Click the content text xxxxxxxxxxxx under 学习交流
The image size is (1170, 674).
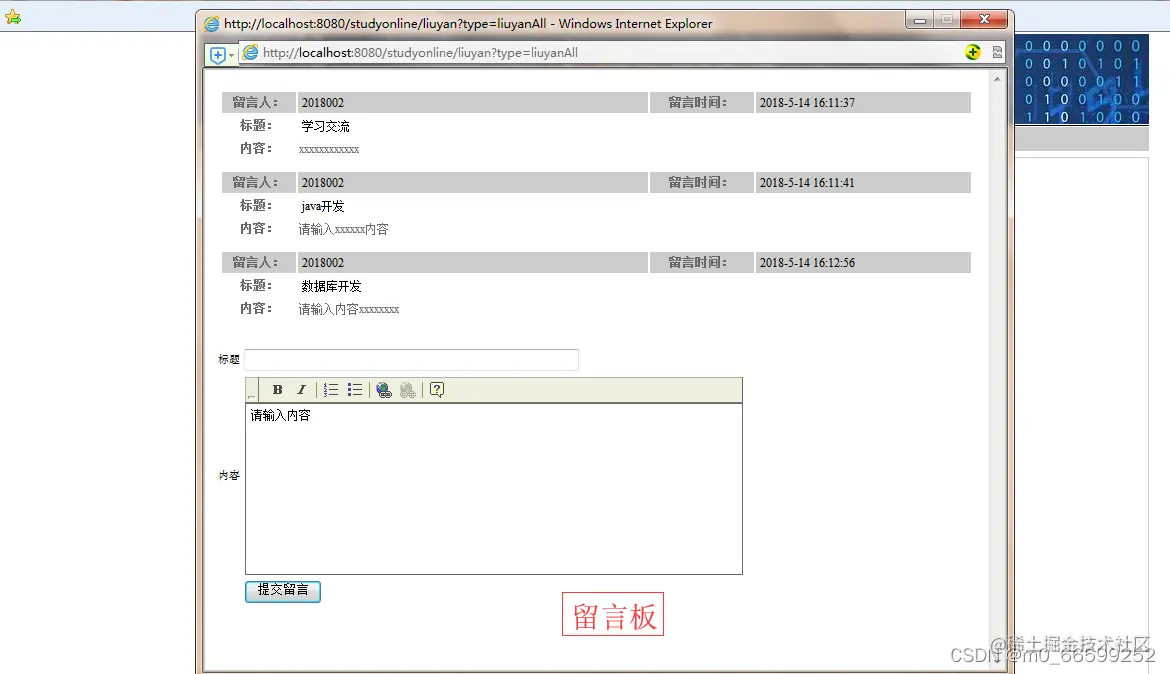(x=328, y=149)
